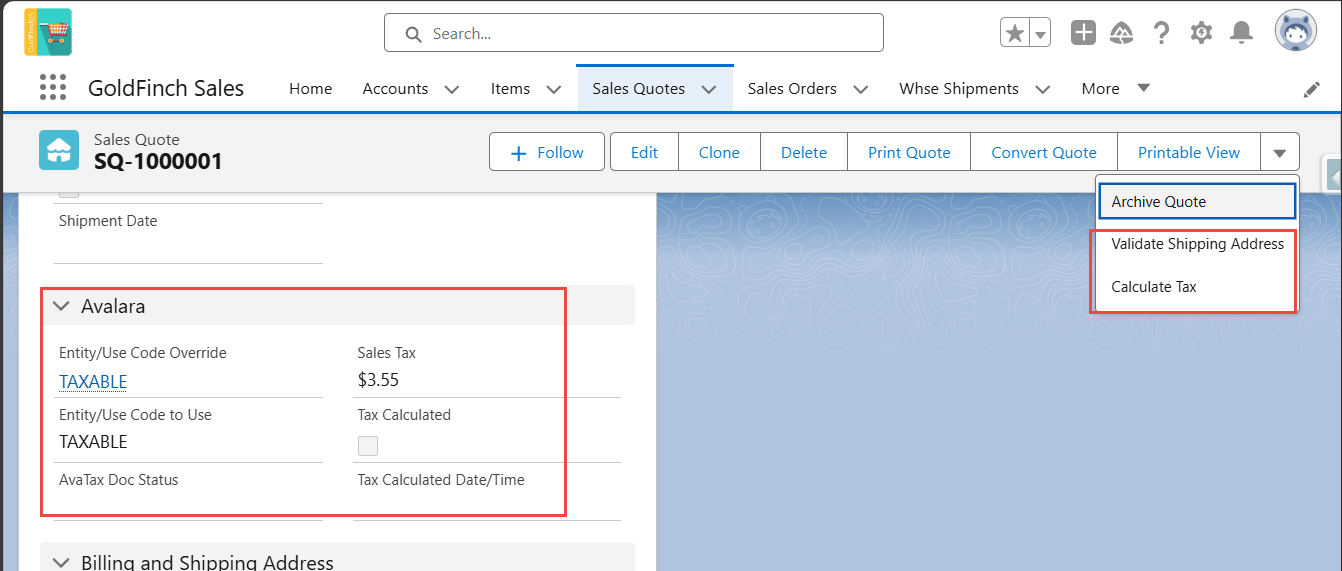Choose Calculate Tax from the menu
The height and width of the screenshot is (571, 1342).
[1197, 287]
